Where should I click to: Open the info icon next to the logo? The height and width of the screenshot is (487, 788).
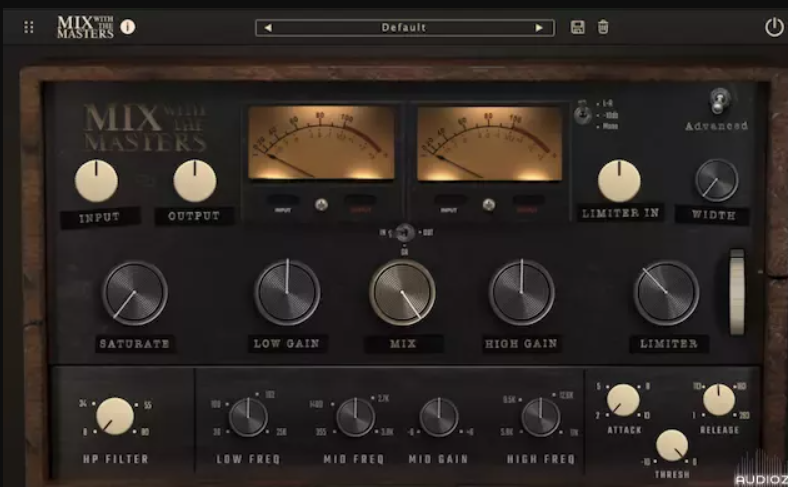128,27
